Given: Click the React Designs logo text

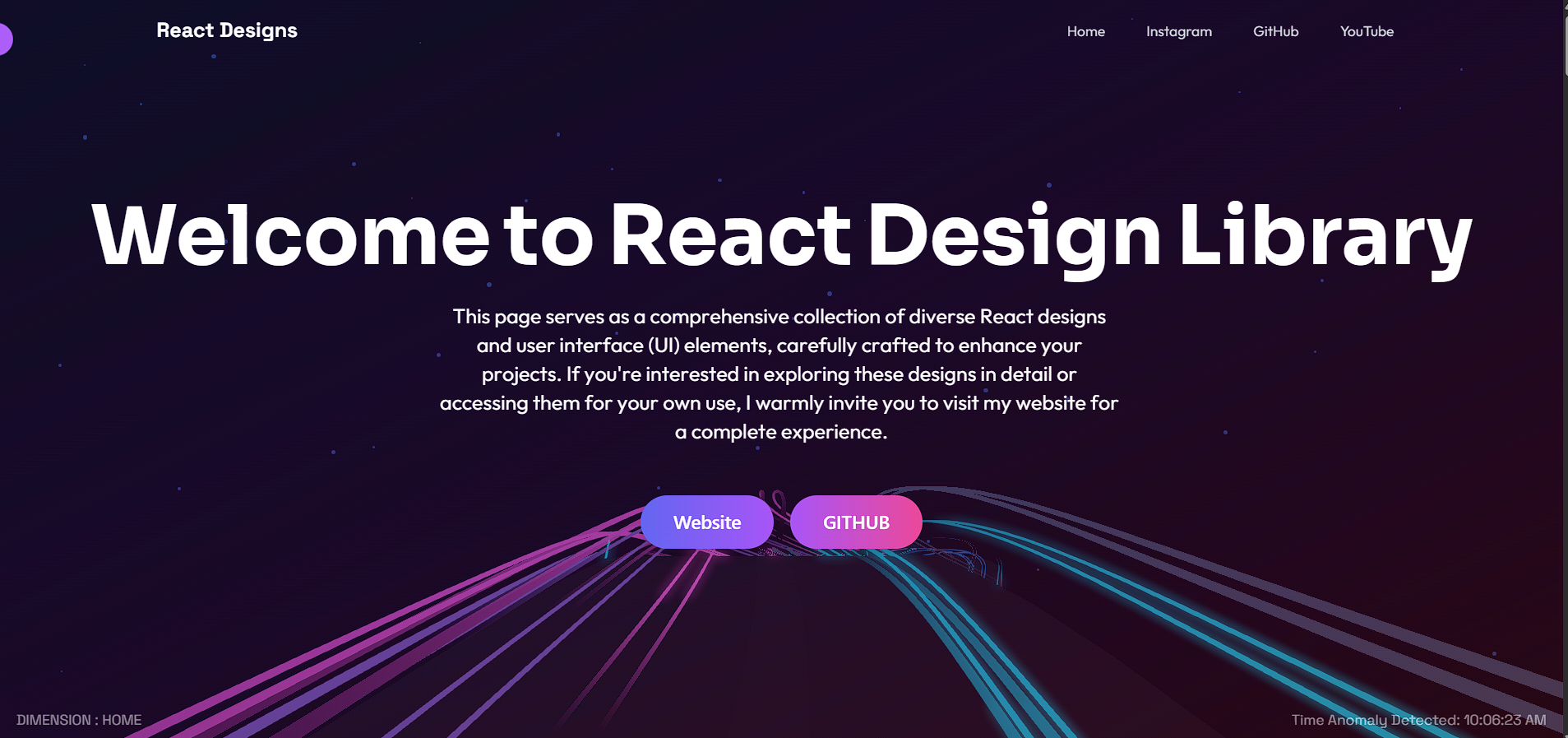Looking at the screenshot, I should tap(227, 30).
